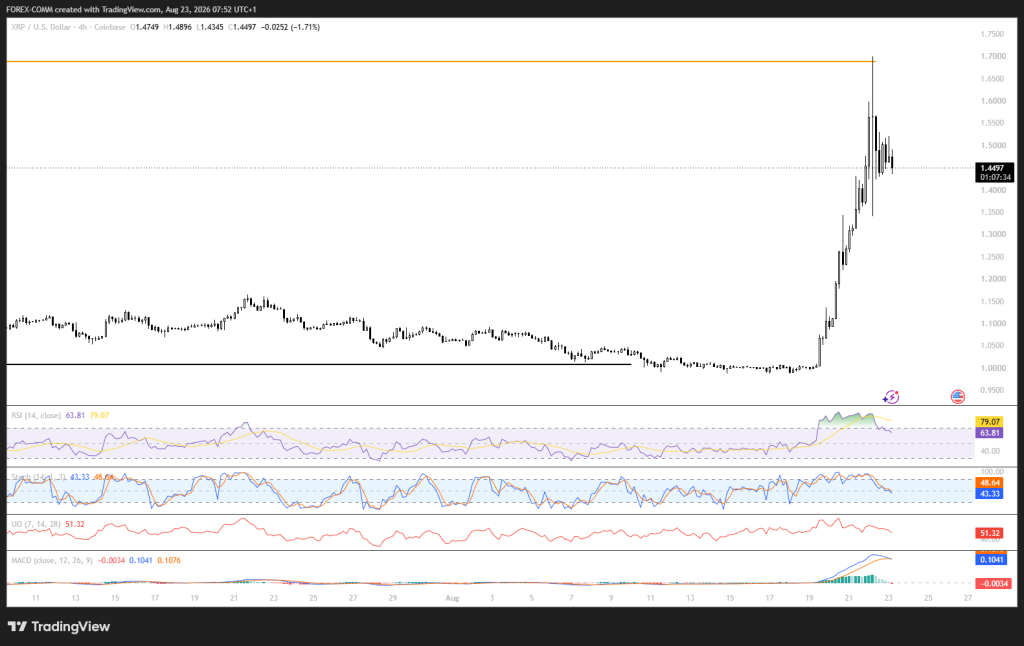
Task: Click the change value −0.0252 (−1.71%)
Action: tap(291, 27)
